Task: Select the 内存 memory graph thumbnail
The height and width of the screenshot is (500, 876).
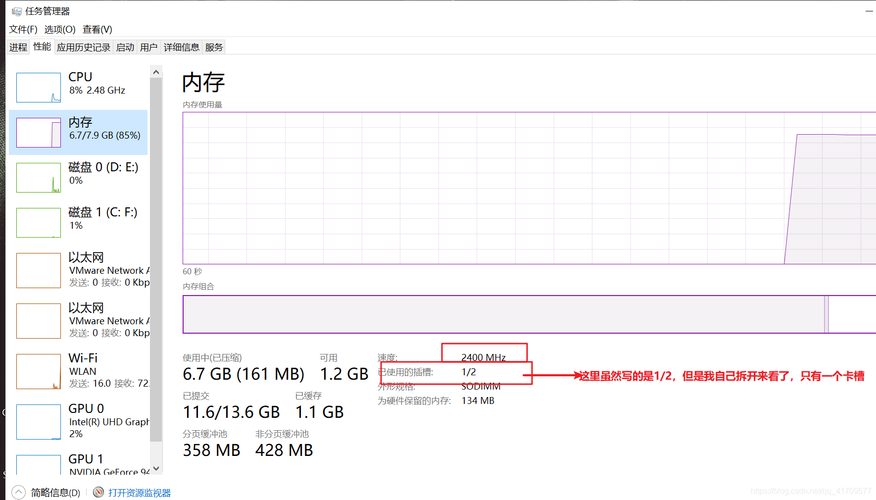Action: (38, 132)
